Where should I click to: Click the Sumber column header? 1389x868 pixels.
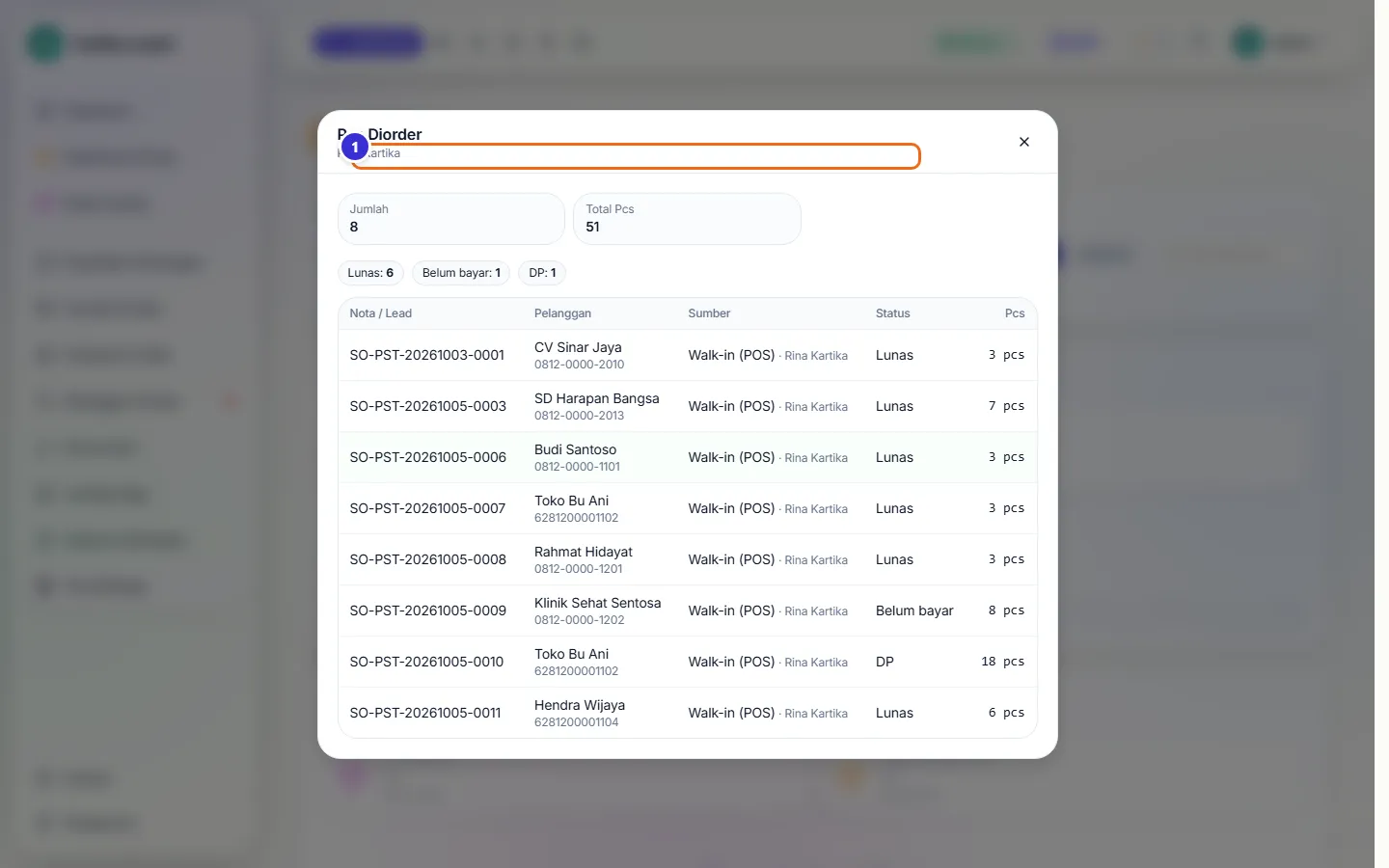[709, 313]
